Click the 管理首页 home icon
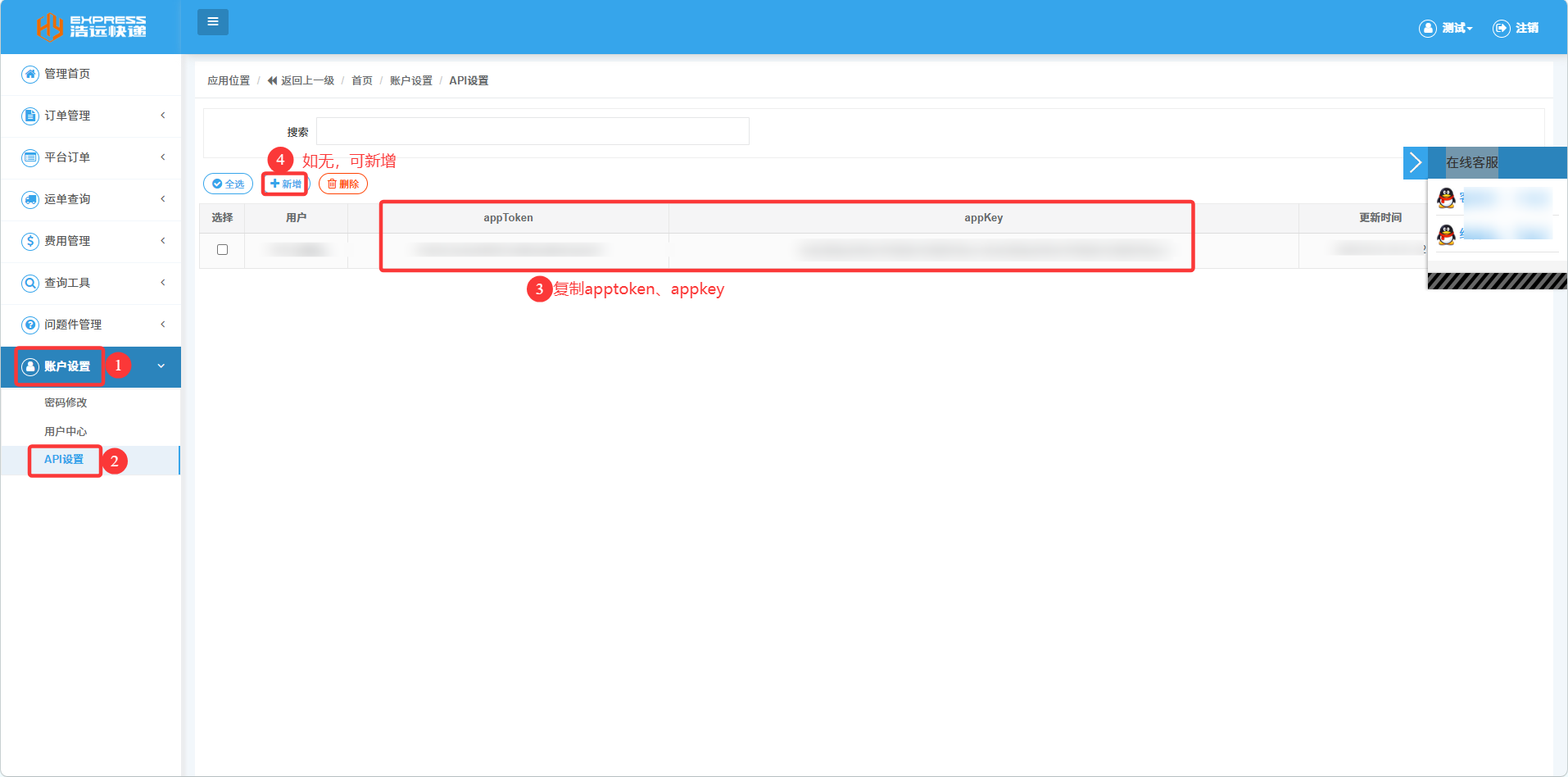The width and height of the screenshot is (1568, 777). point(30,74)
